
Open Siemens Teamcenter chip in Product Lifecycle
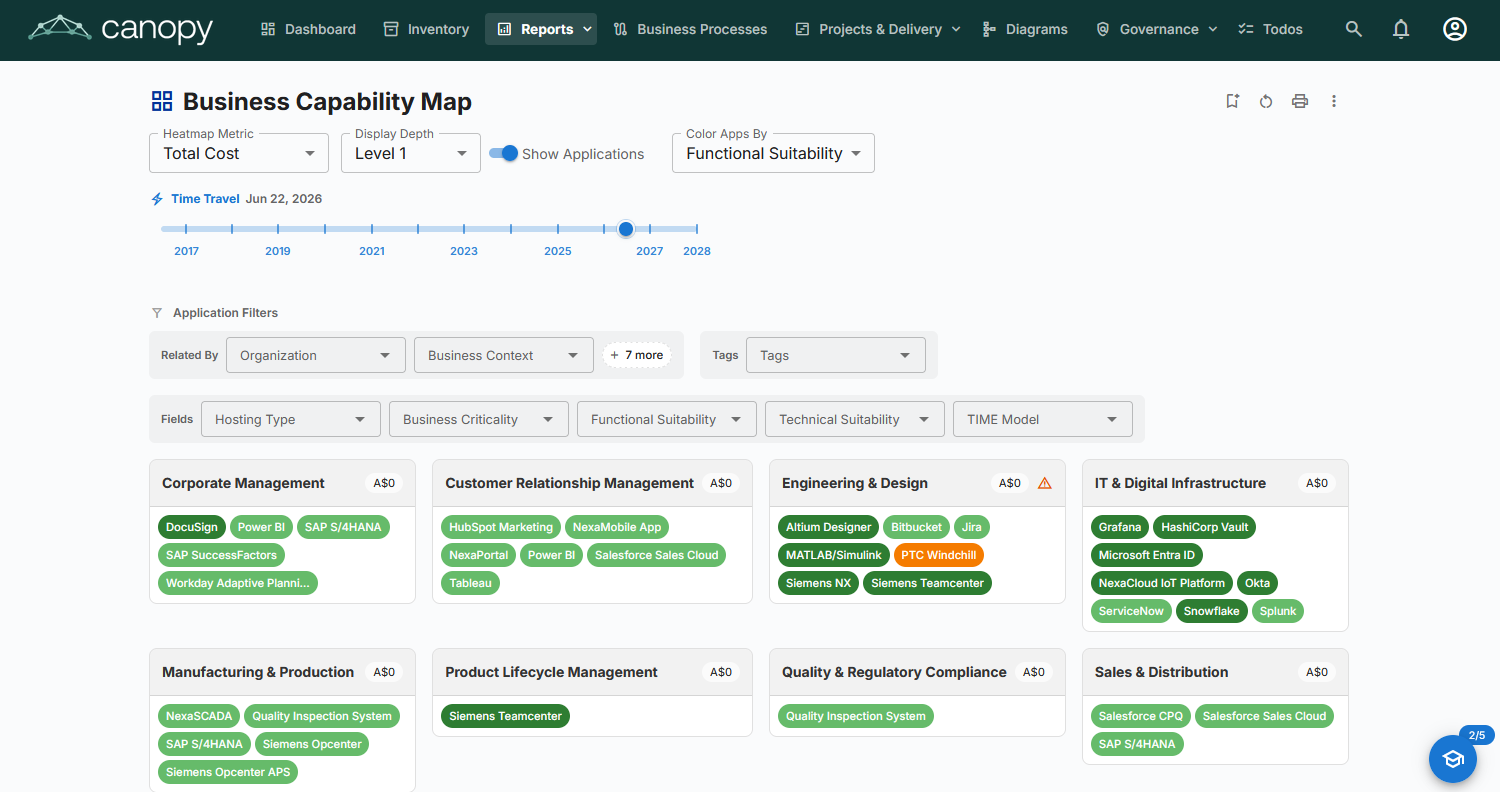point(505,716)
